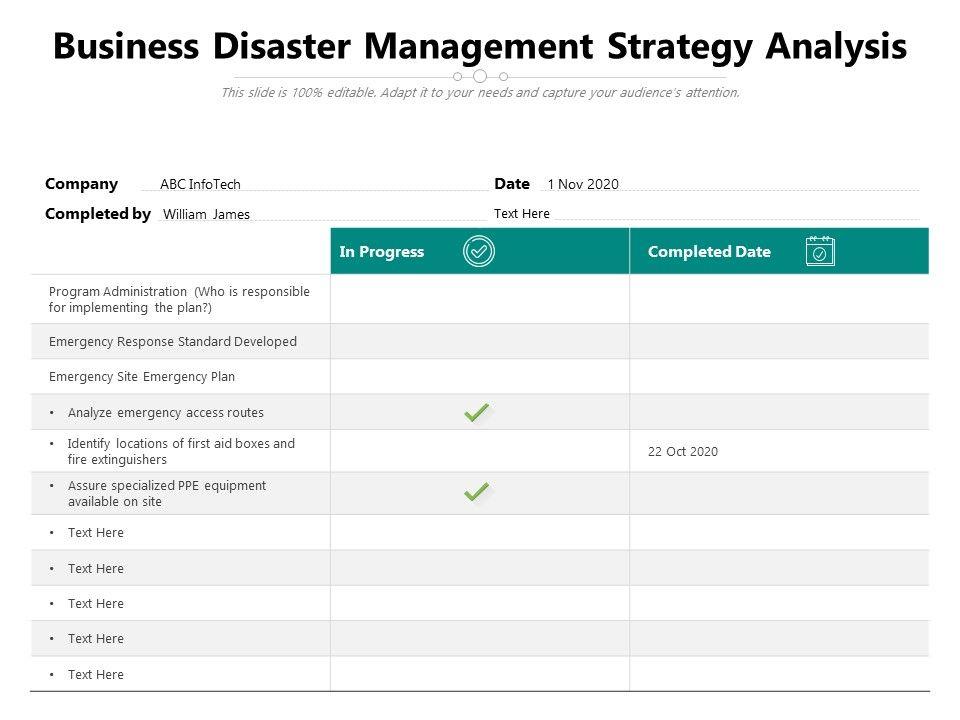Click the William James completed-by field
This screenshot has height=720, width=960.
(x=206, y=214)
